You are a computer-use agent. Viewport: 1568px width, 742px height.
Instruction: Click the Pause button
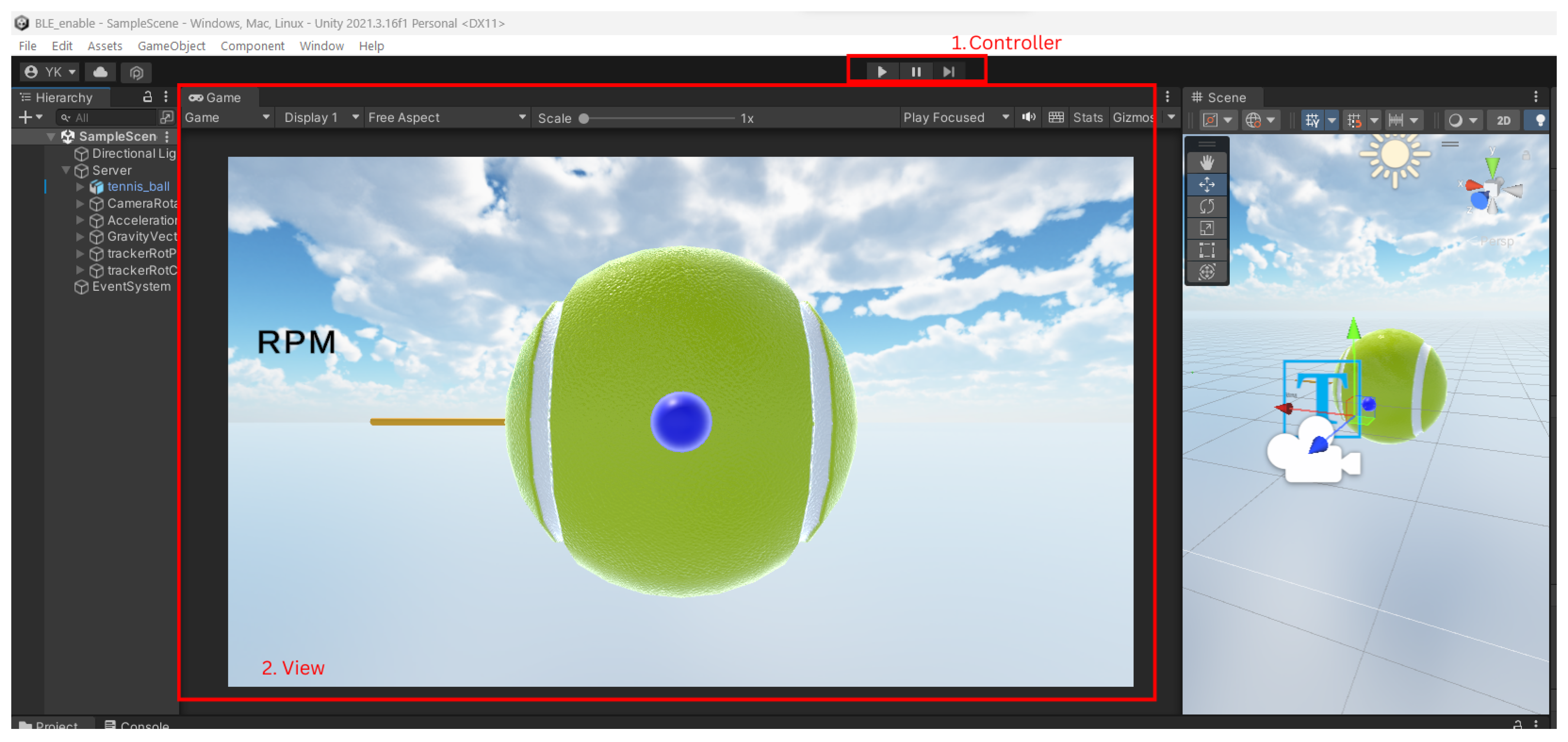point(915,72)
